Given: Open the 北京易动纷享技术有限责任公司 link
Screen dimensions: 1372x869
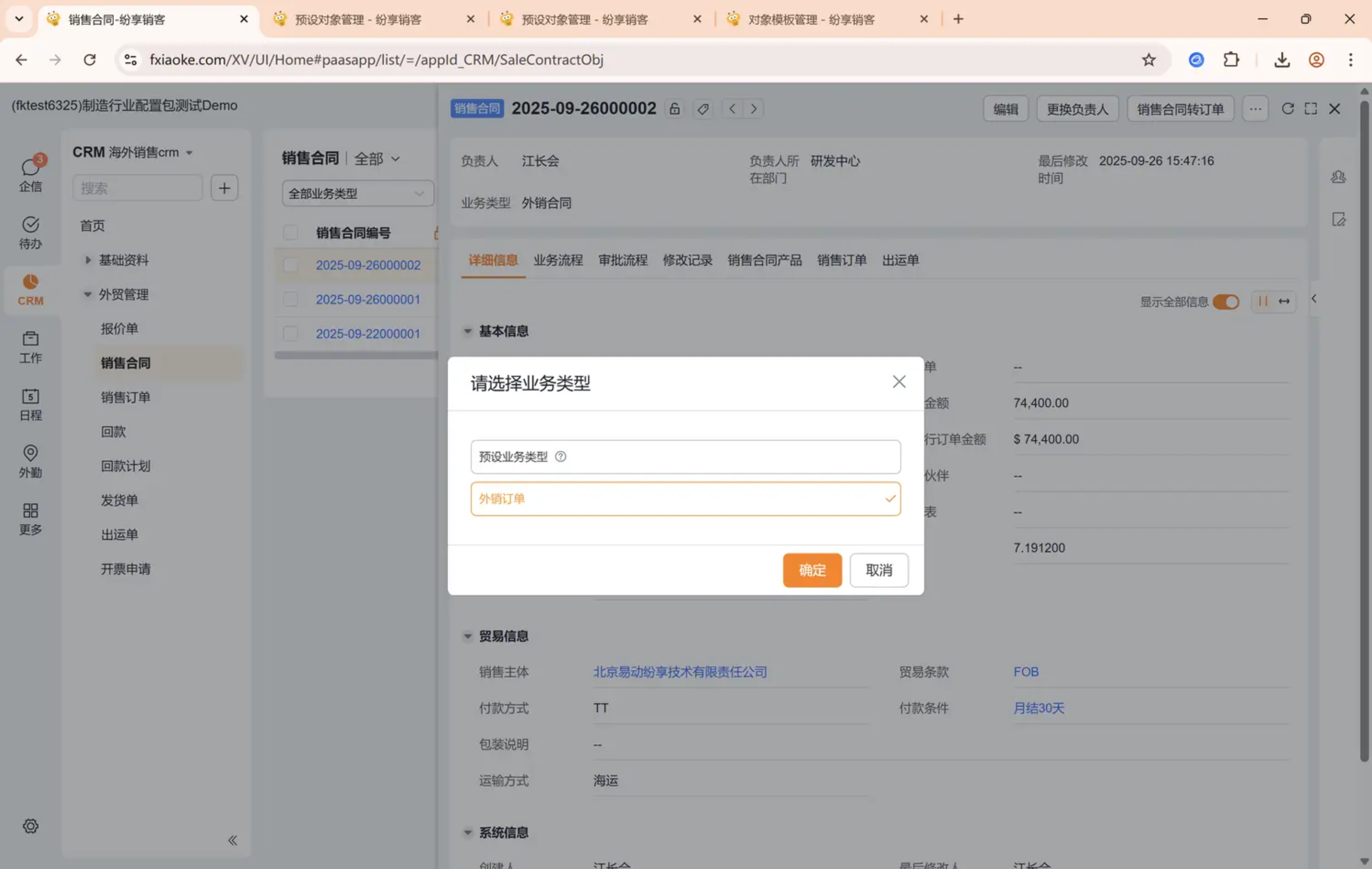Looking at the screenshot, I should click(x=680, y=672).
